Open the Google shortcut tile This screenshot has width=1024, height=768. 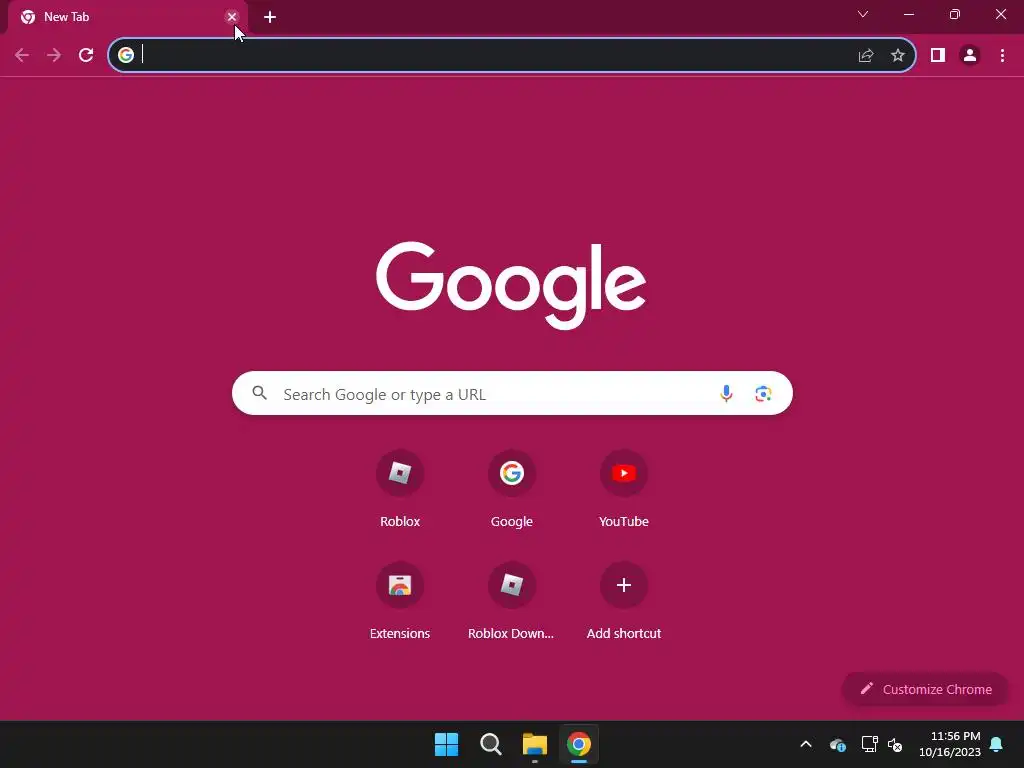512,488
